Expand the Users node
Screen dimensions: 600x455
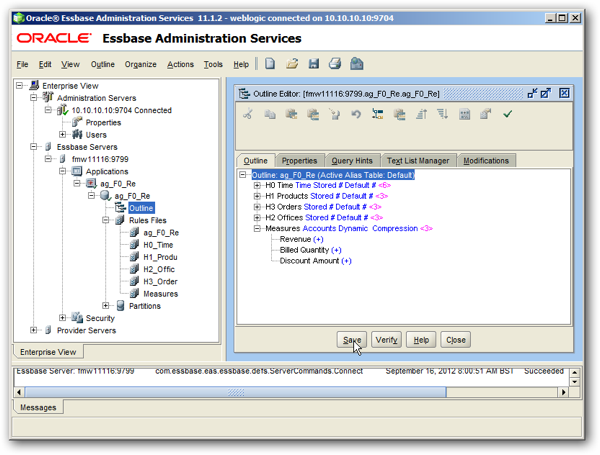62,134
